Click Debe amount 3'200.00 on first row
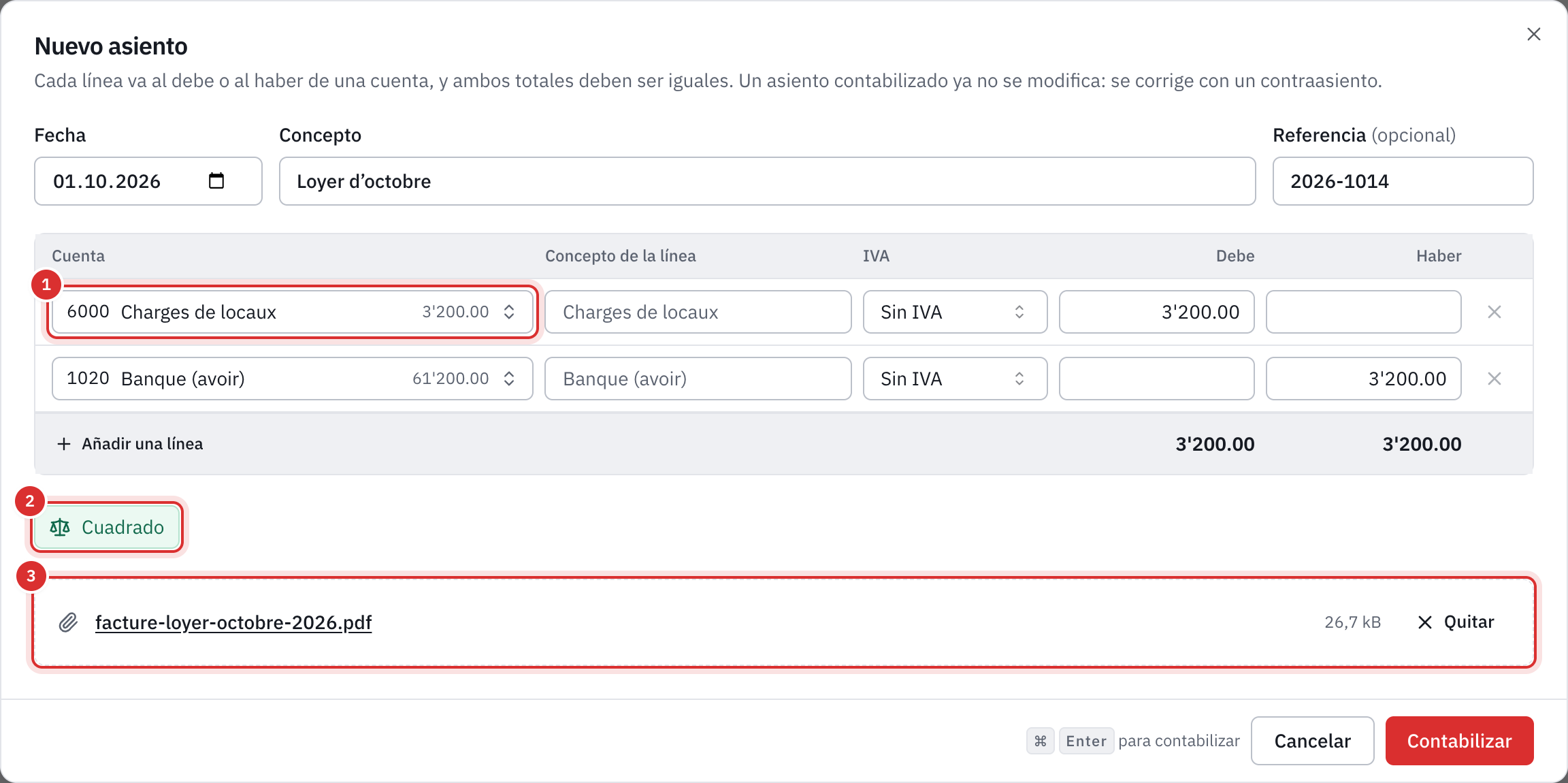Viewport: 1568px width, 783px height. [1156, 312]
